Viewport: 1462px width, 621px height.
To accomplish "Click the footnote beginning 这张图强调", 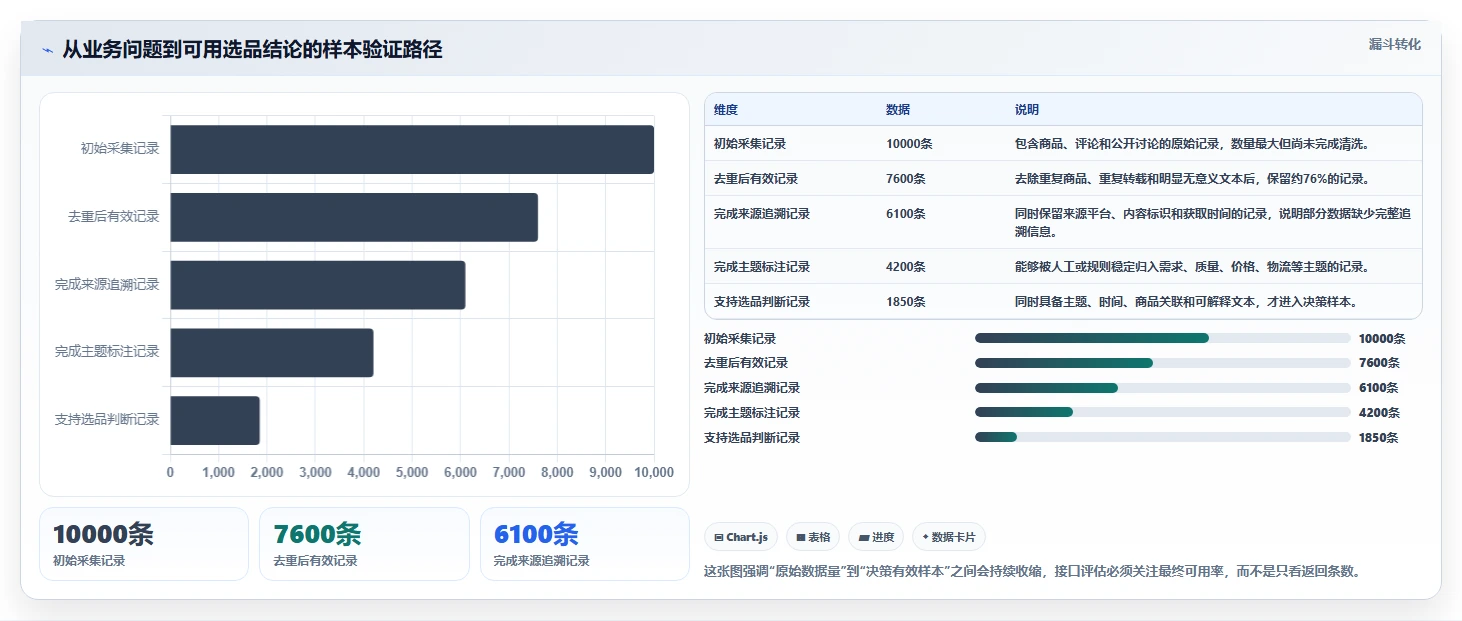I will pos(1033,572).
